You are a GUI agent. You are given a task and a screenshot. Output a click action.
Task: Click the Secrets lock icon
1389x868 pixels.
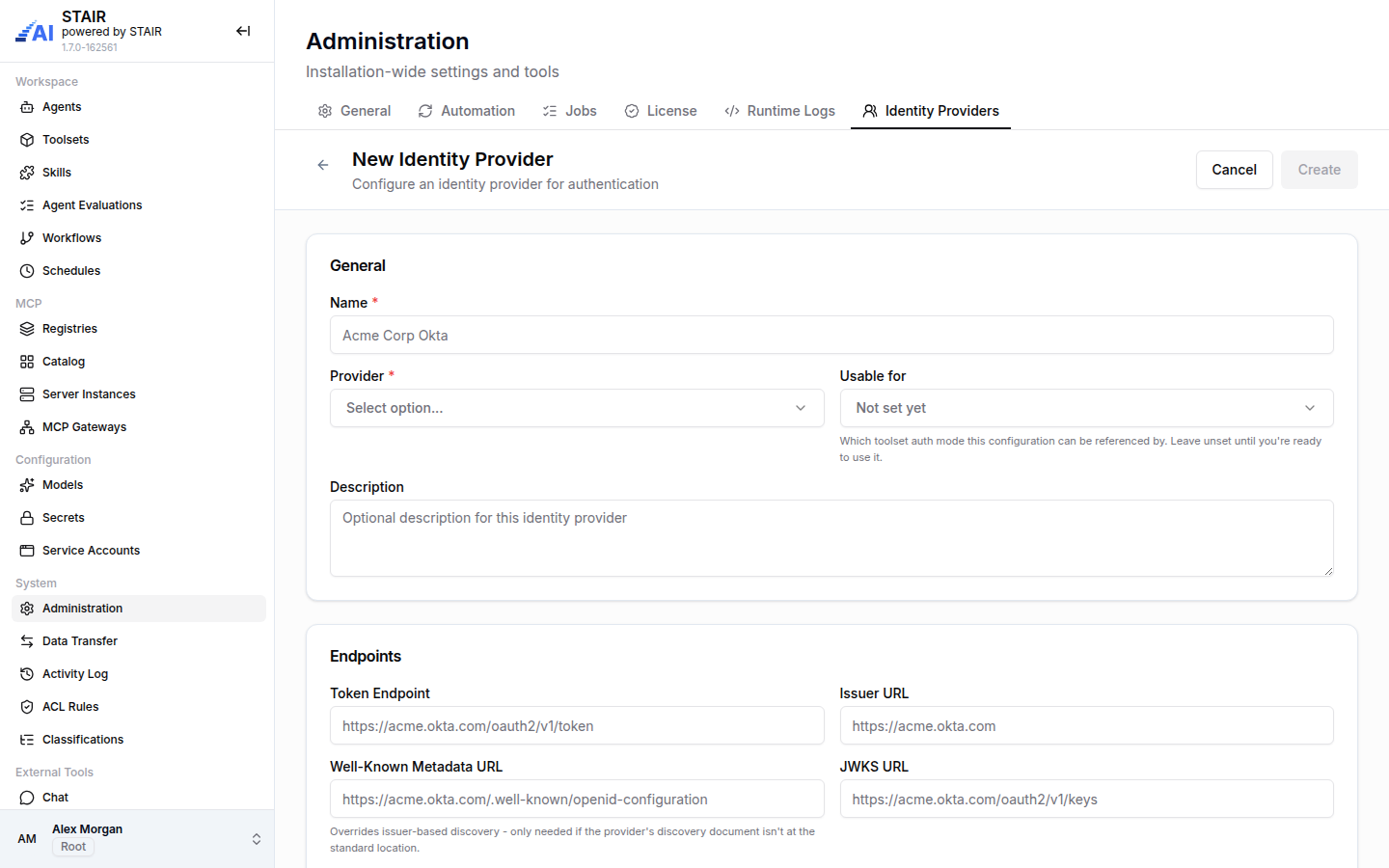pyautogui.click(x=27, y=518)
